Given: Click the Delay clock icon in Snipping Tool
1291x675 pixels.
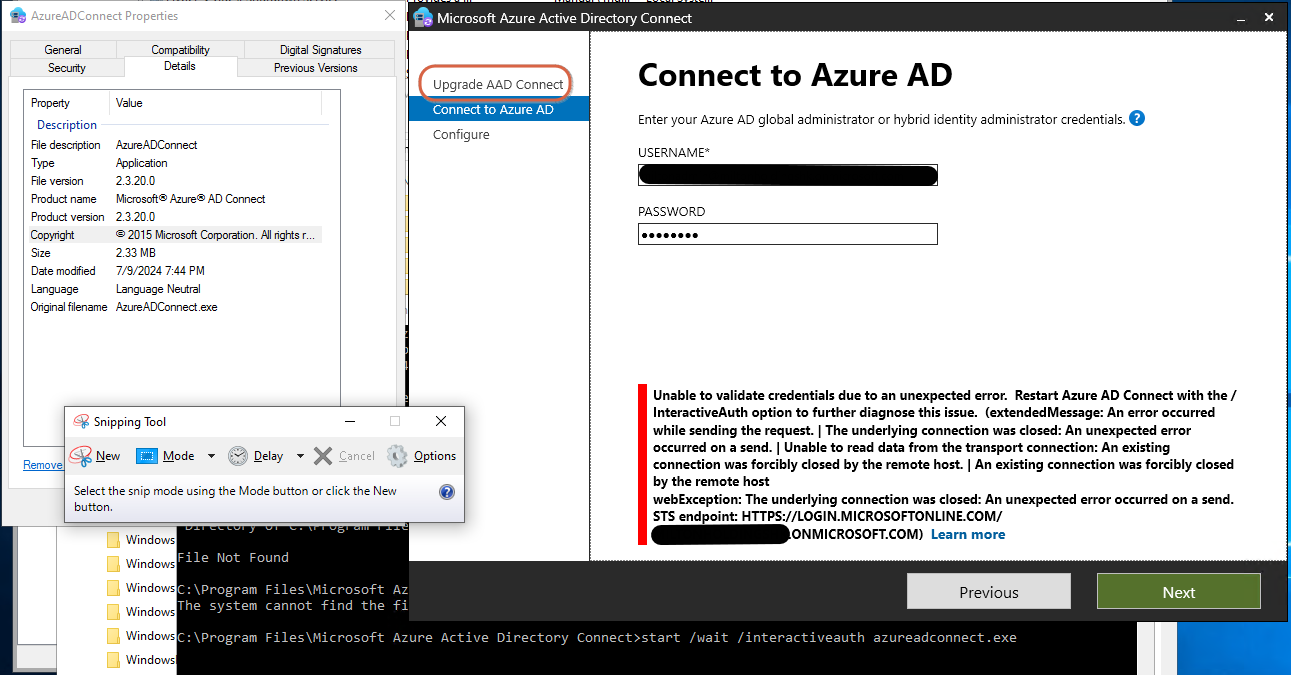Looking at the screenshot, I should pyautogui.click(x=238, y=456).
